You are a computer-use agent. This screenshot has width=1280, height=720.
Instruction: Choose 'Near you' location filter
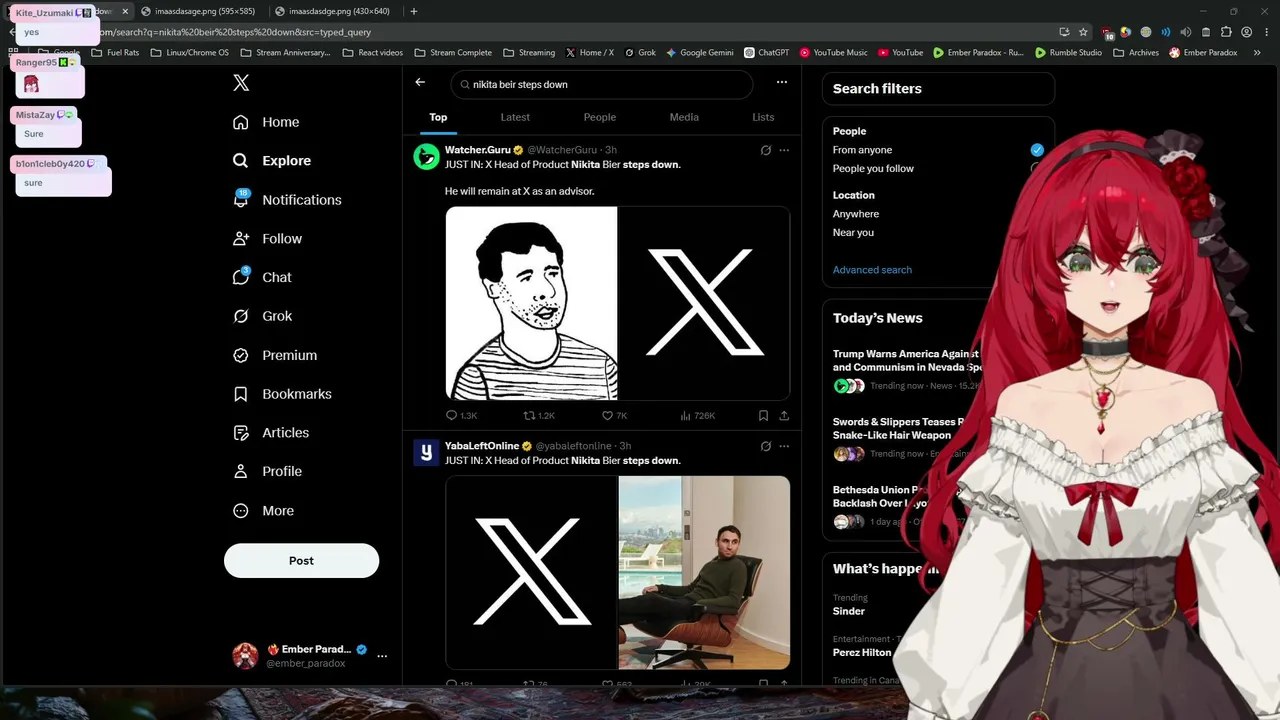tap(853, 233)
